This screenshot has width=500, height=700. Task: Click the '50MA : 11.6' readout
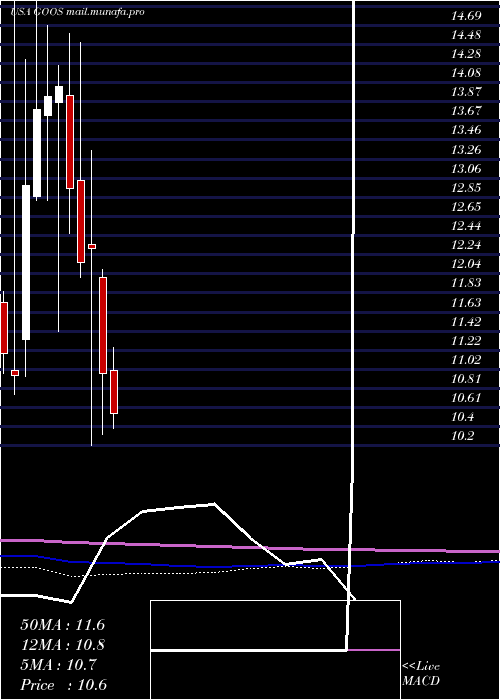coord(62,625)
